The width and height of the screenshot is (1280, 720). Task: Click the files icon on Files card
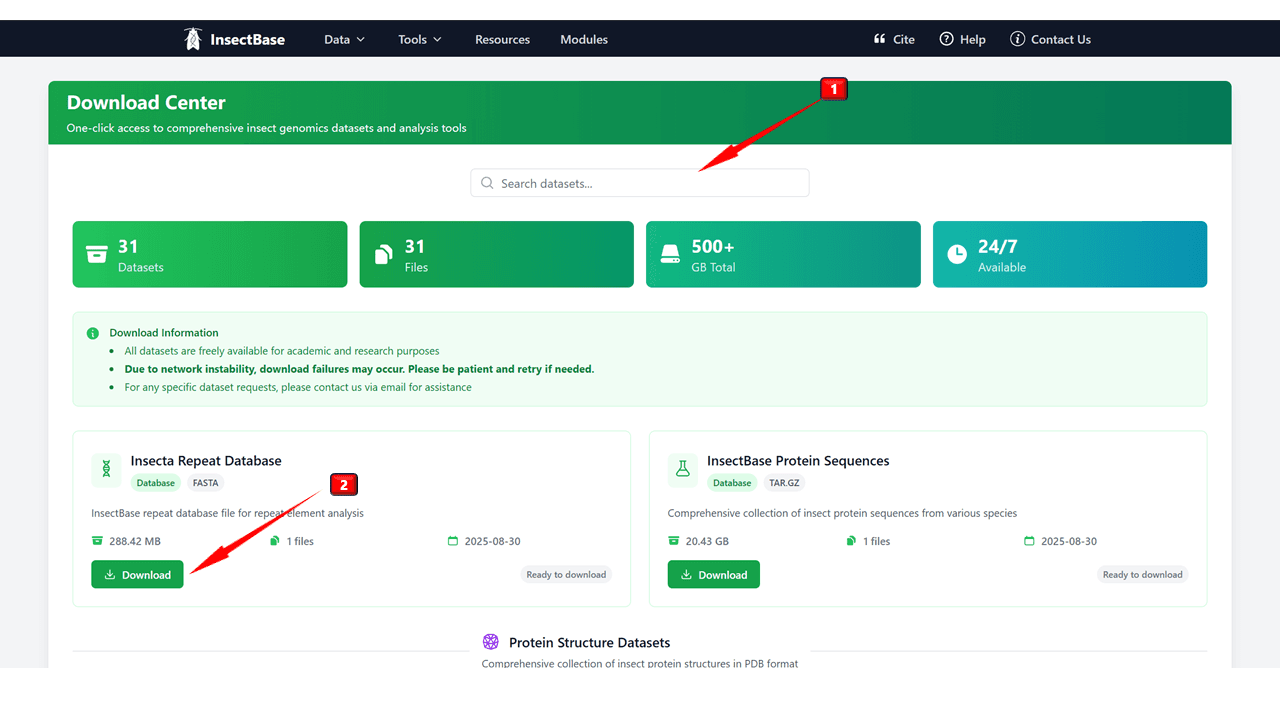[x=383, y=255]
